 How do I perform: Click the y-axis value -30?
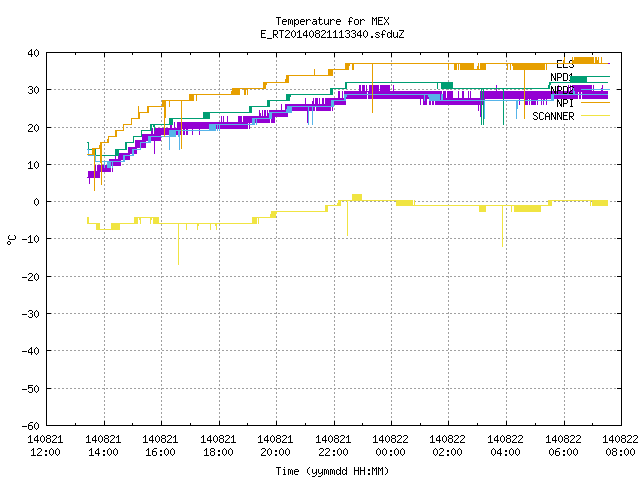click(x=31, y=314)
